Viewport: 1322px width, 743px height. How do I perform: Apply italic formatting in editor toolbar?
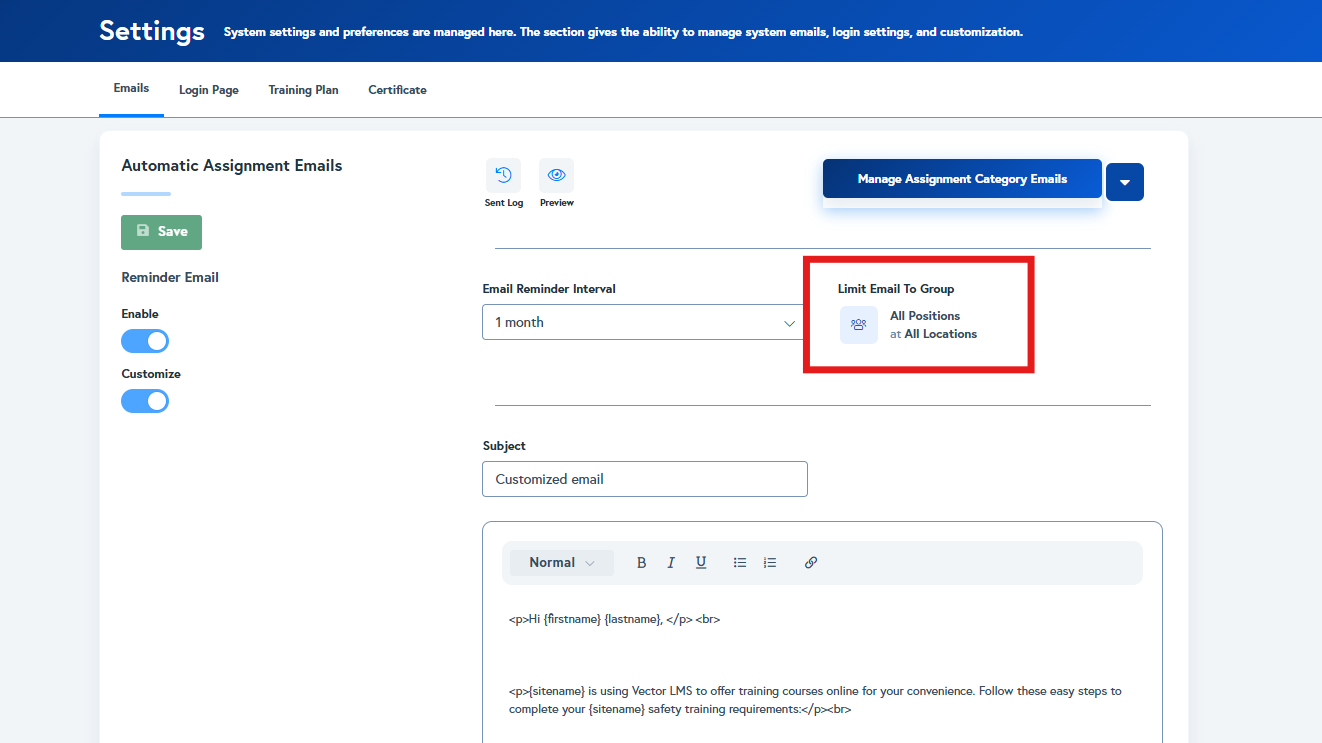[x=671, y=563]
